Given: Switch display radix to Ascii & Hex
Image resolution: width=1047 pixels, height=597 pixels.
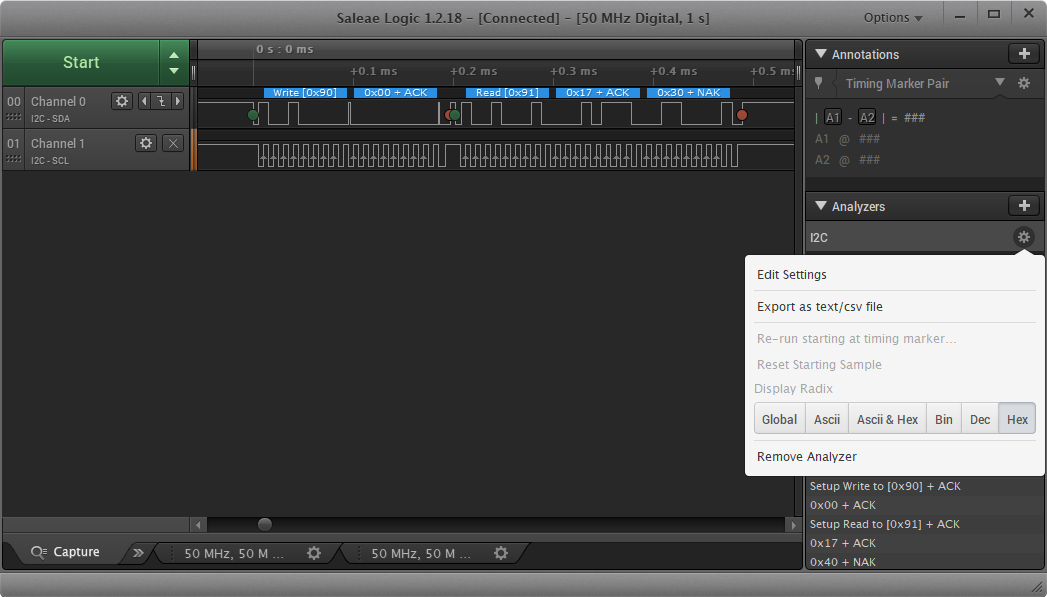Looking at the screenshot, I should 887,419.
